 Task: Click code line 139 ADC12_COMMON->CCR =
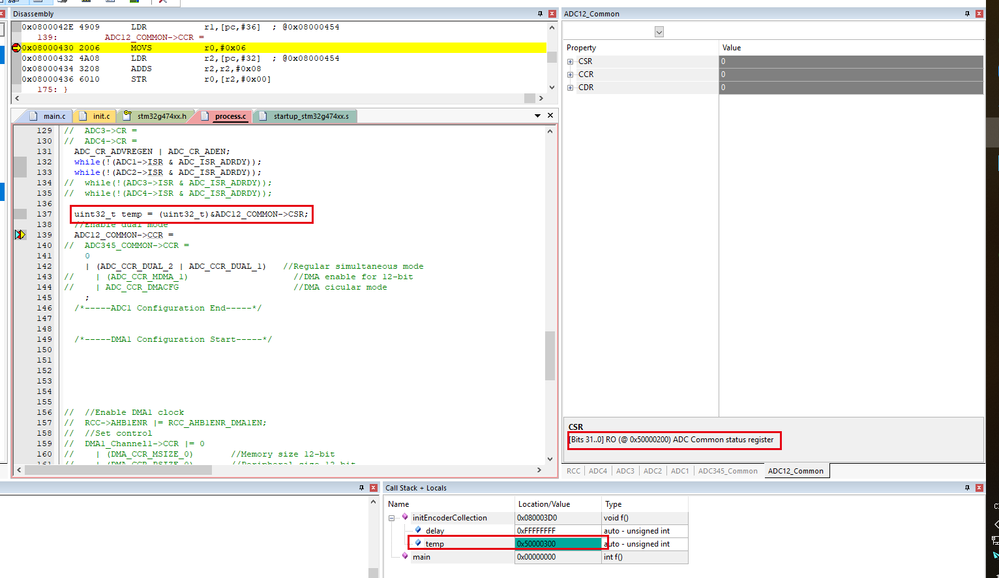(124, 235)
